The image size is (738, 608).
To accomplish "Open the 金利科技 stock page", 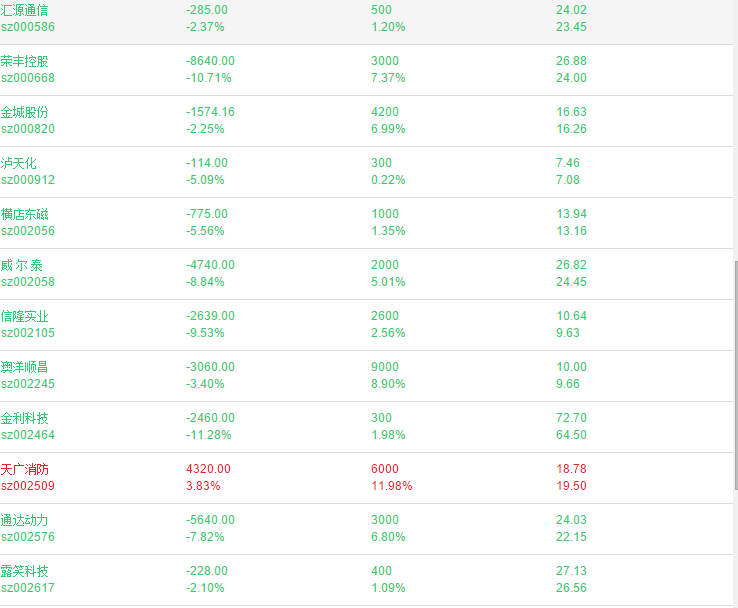I will coord(24,418).
